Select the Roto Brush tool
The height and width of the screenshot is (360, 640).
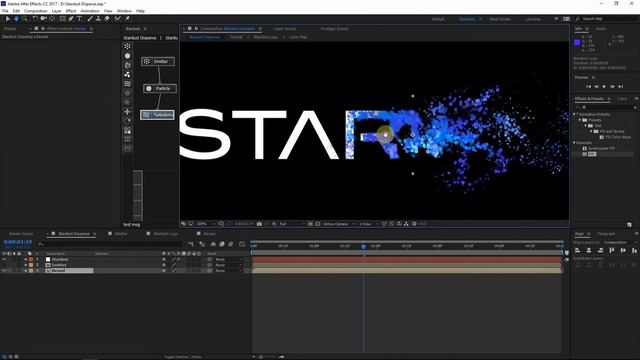click(118, 19)
